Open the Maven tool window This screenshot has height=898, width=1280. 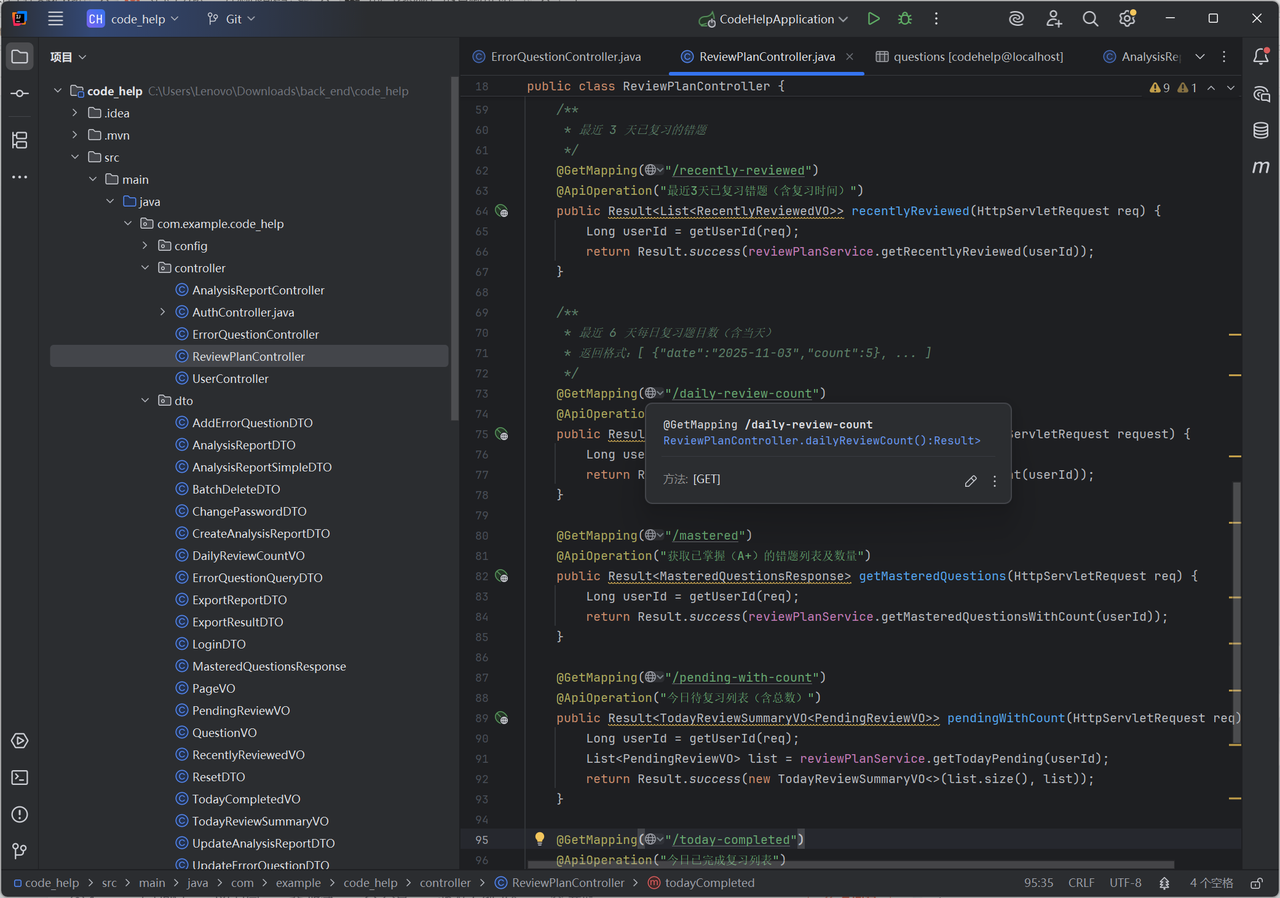1261,167
